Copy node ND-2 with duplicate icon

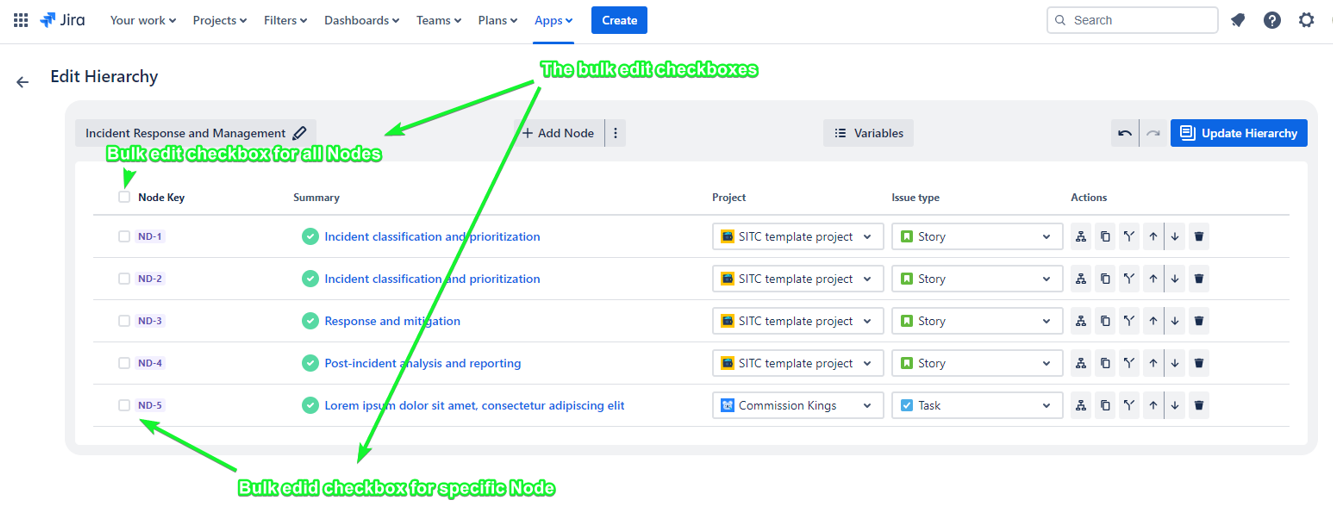[1105, 279]
